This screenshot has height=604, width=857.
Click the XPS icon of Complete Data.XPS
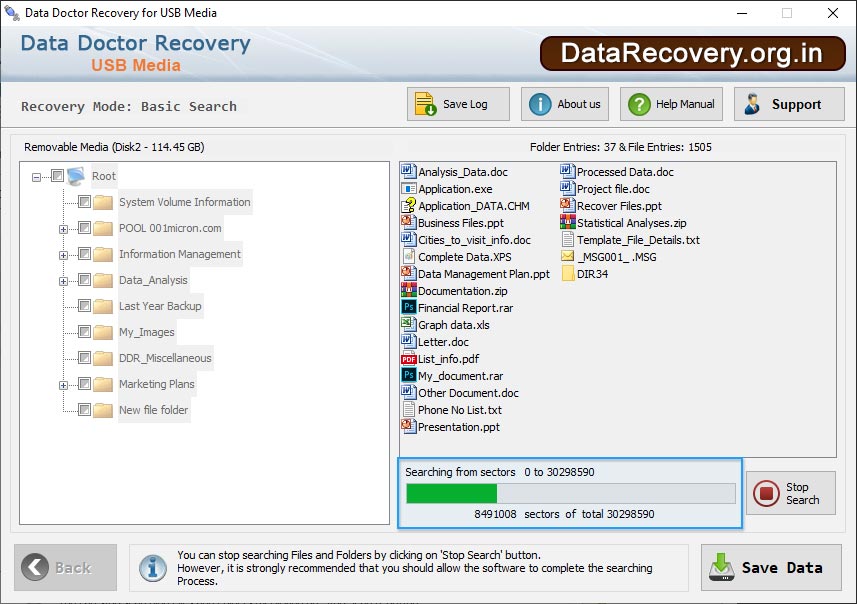[x=408, y=256]
